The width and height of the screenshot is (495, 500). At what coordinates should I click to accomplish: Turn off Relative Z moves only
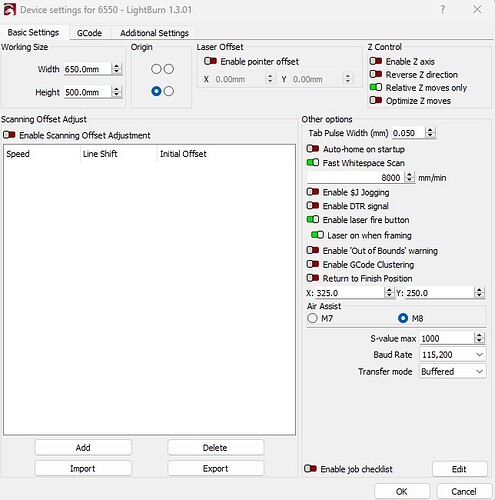[376, 87]
